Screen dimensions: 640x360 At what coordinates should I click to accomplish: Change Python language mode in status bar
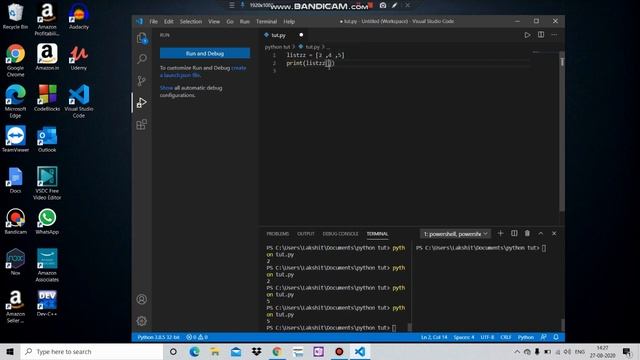pos(526,337)
